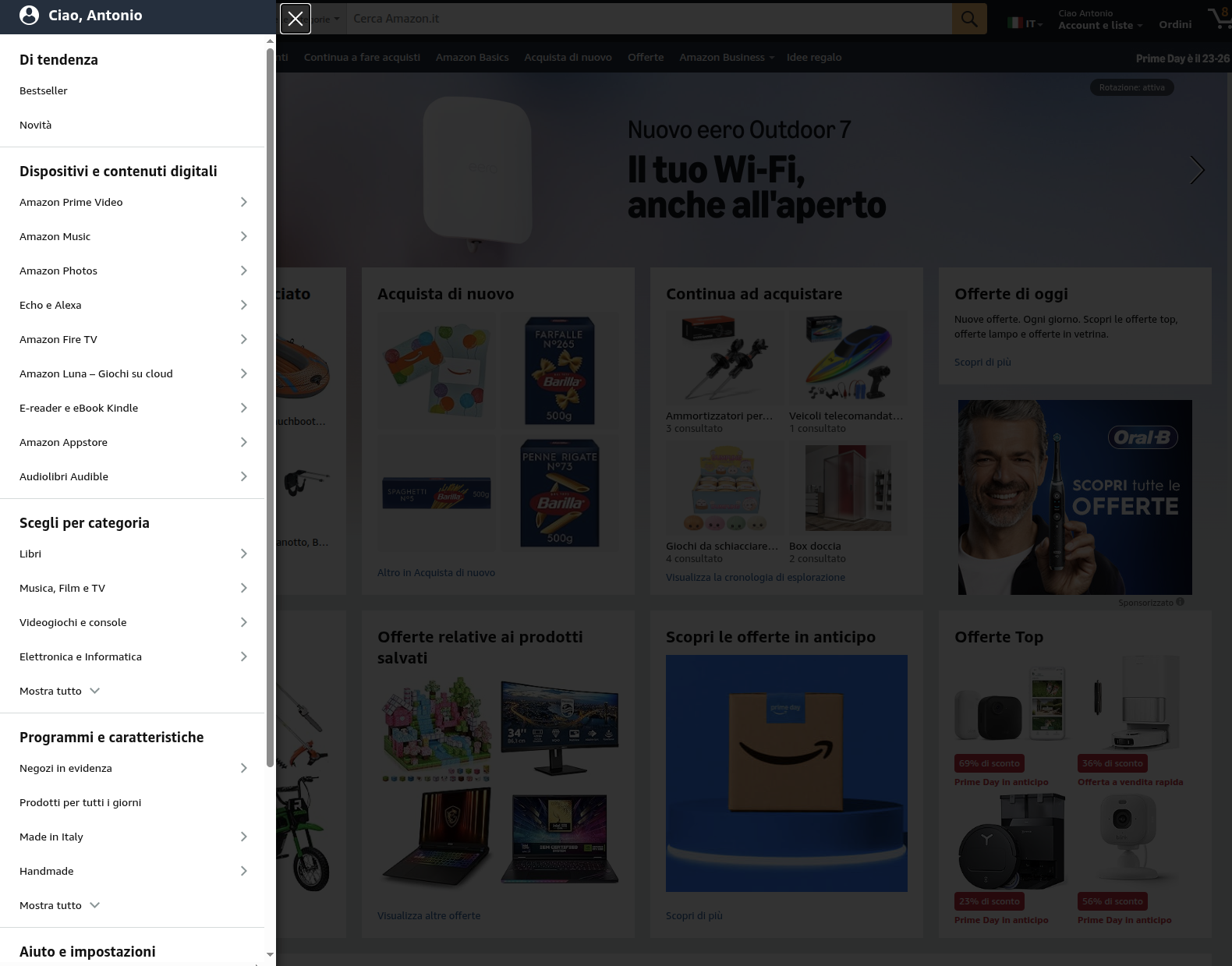Open Offerte in navigation bar
1232x966 pixels.
646,57
